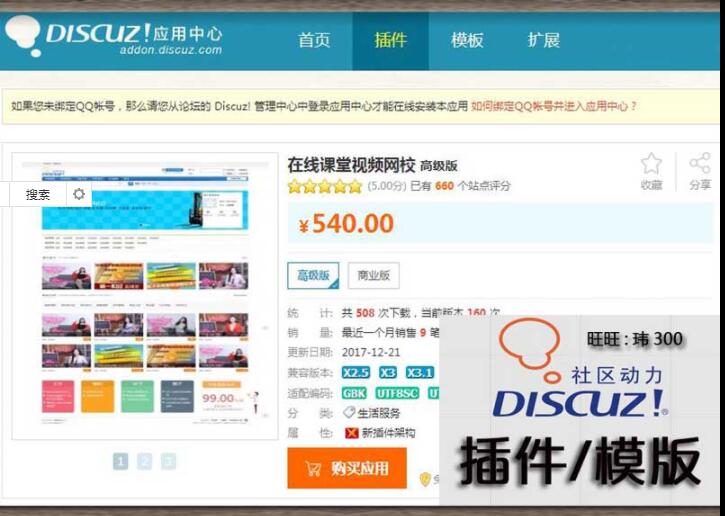This screenshot has height=516, width=725.
Task: Click the Discuz! logo speech bubble
Action: pyautogui.click(x=23, y=34)
